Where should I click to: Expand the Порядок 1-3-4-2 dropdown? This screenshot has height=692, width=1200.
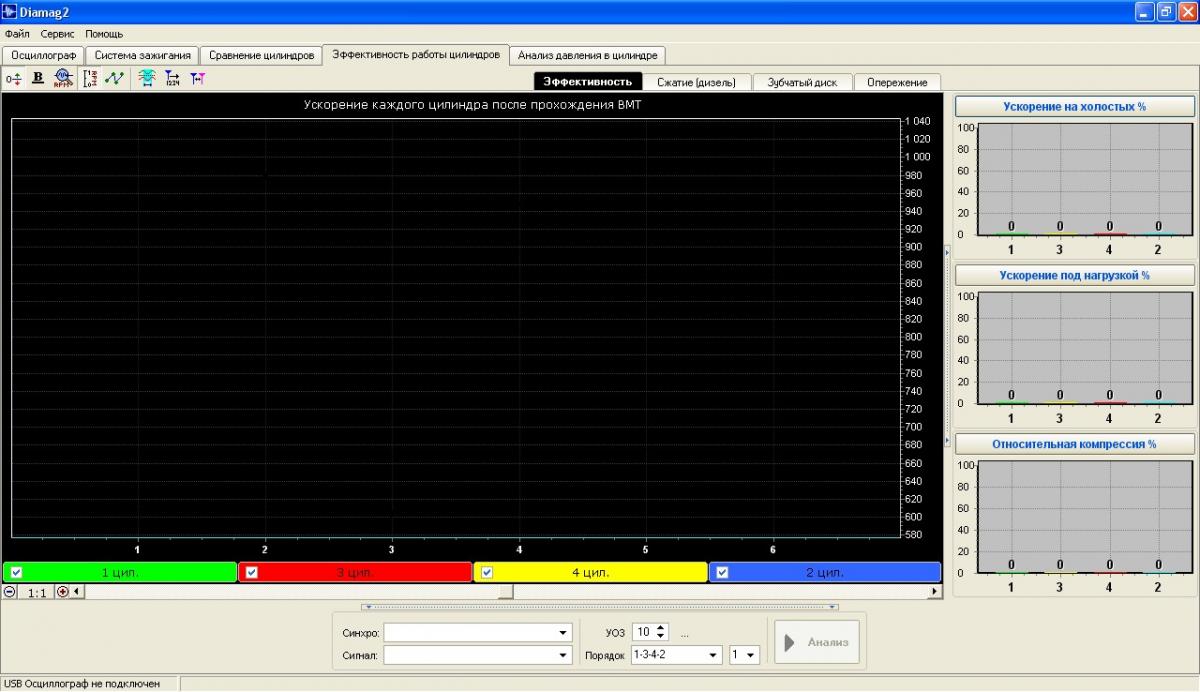713,655
